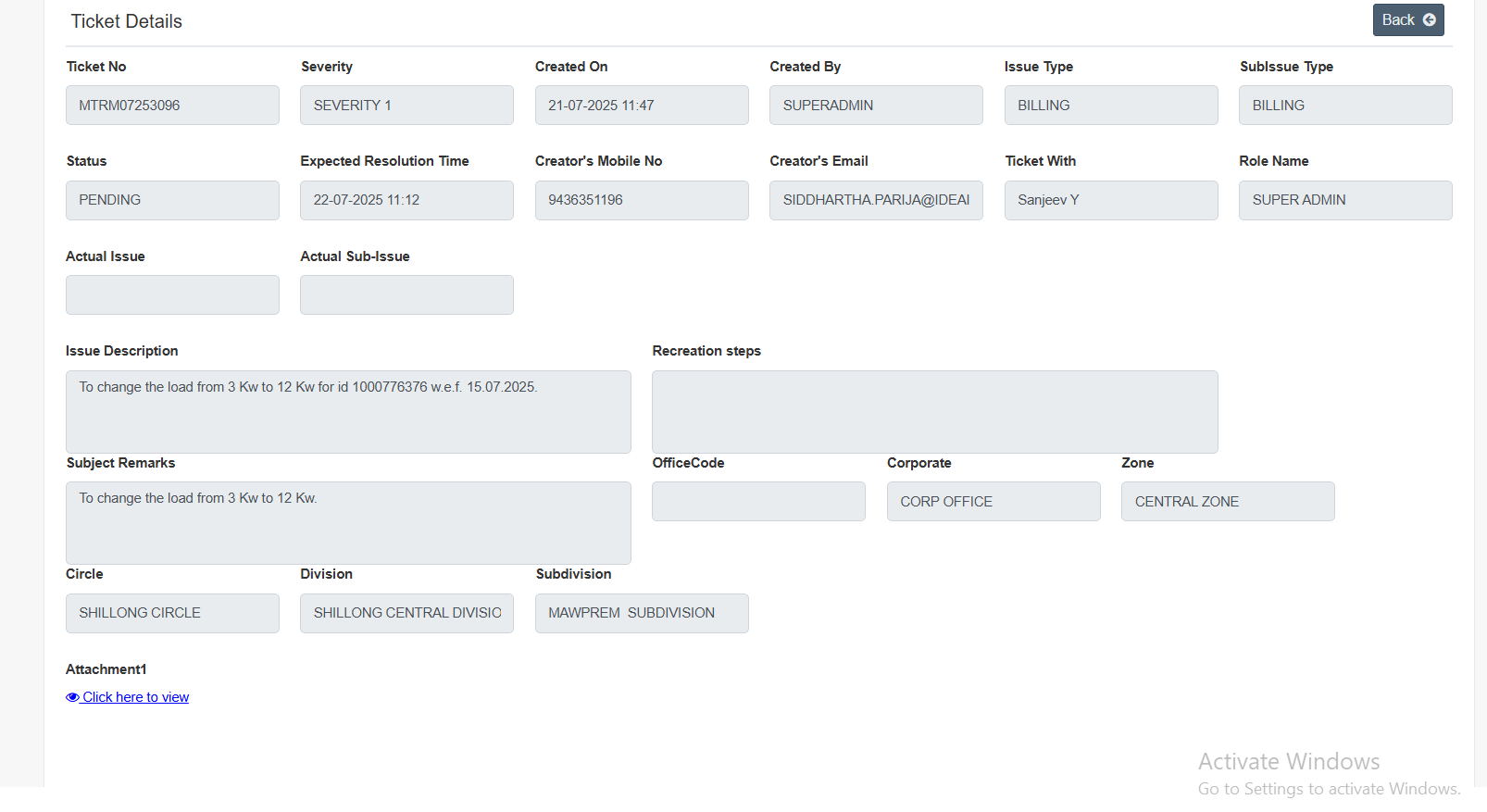
Task: Select the Created By SUPERADMIN field
Action: (876, 106)
